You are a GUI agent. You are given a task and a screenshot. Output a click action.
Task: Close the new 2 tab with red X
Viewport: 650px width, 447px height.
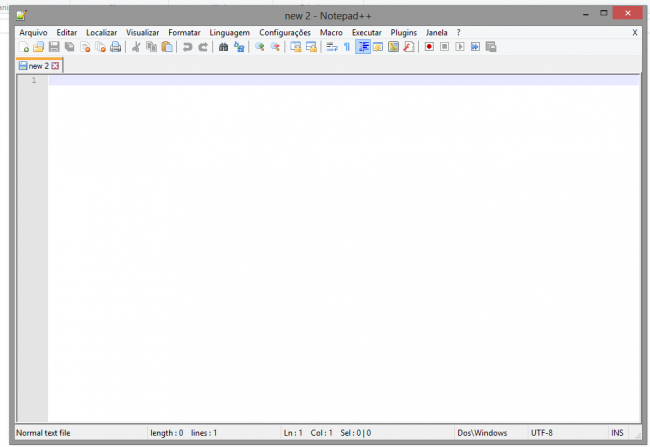(55, 66)
